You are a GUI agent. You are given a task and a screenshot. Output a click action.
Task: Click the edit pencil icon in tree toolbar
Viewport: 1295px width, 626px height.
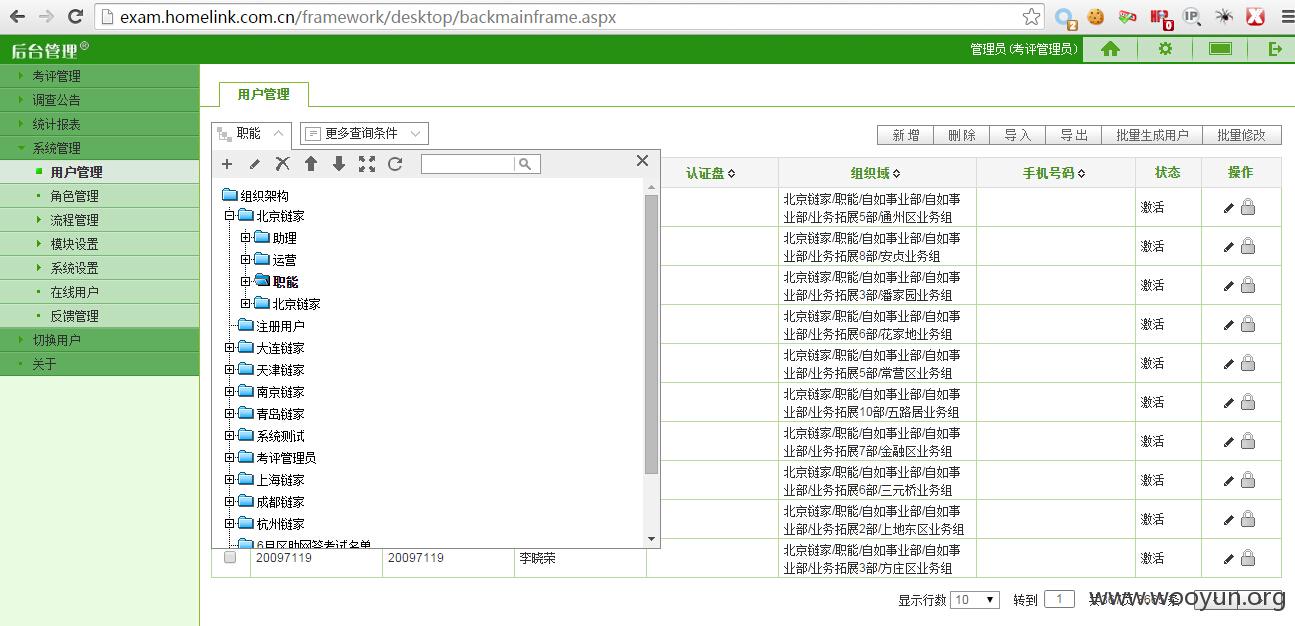click(255, 164)
